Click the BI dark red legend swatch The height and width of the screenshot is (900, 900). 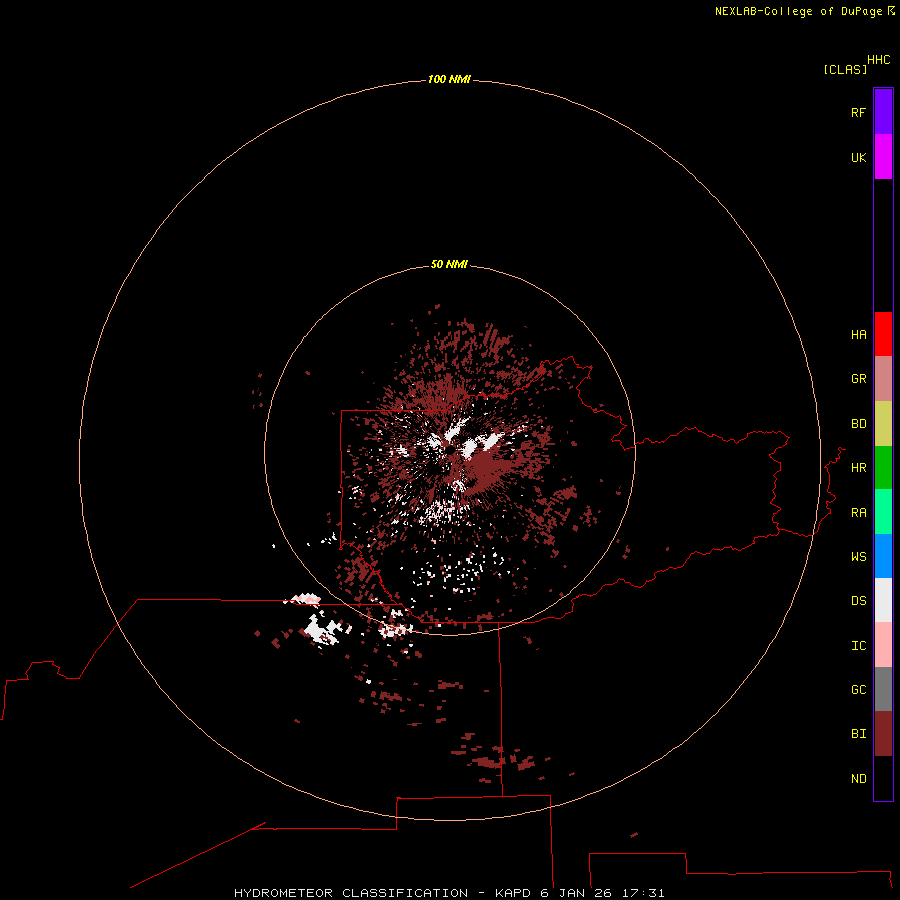pos(883,734)
